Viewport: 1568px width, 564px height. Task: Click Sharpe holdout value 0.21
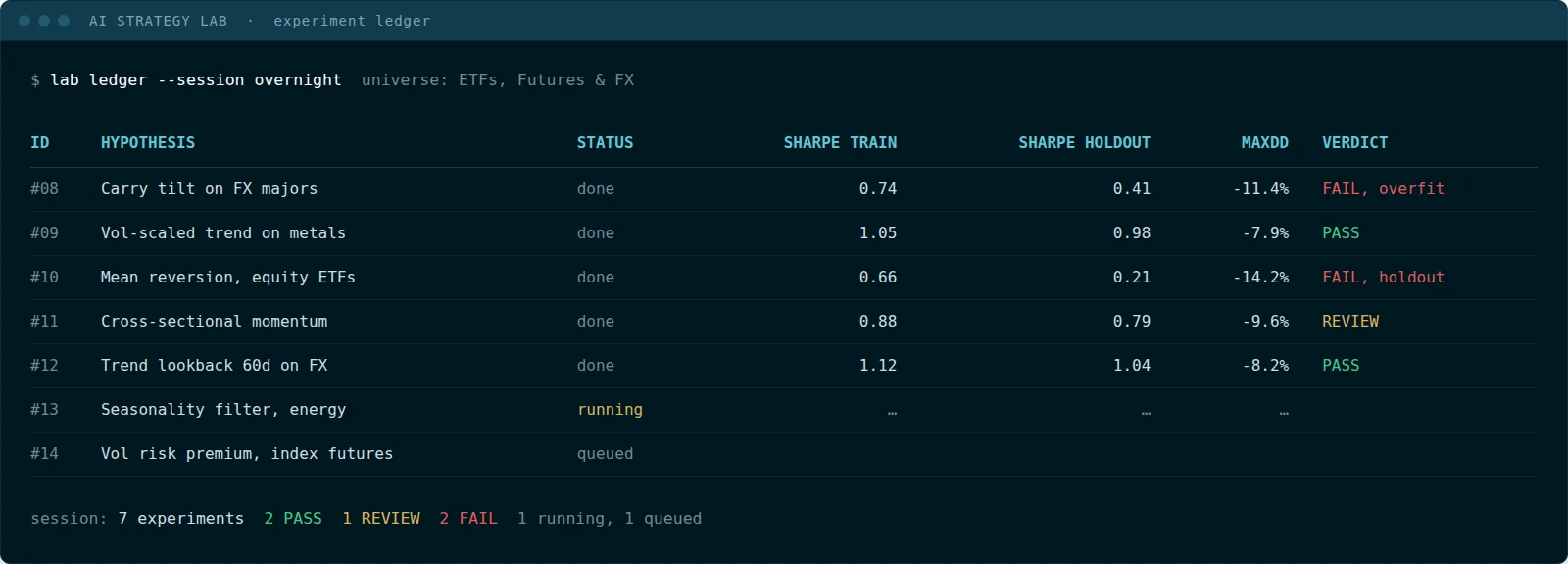coord(1132,278)
